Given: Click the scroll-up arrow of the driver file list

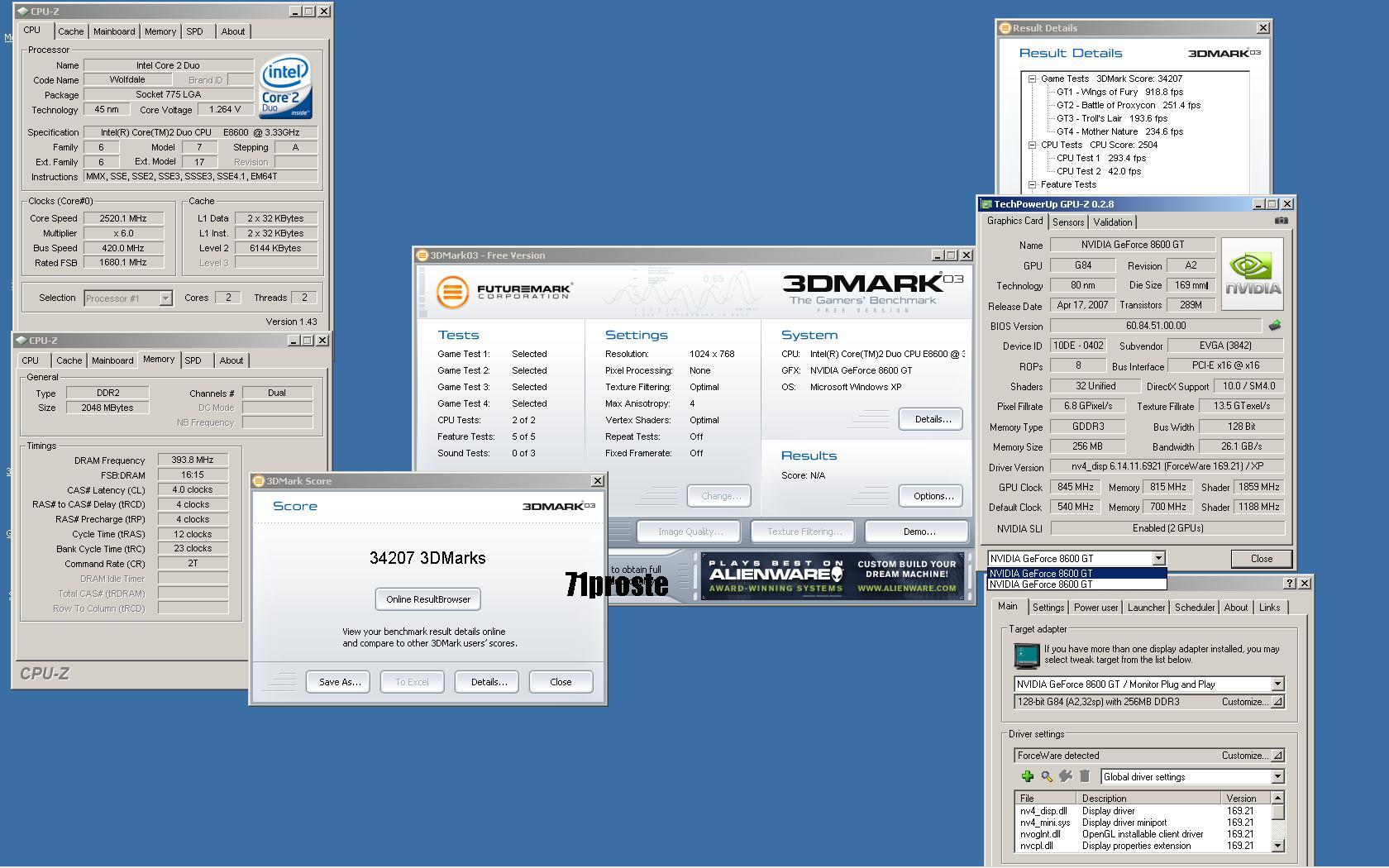Looking at the screenshot, I should [1278, 799].
